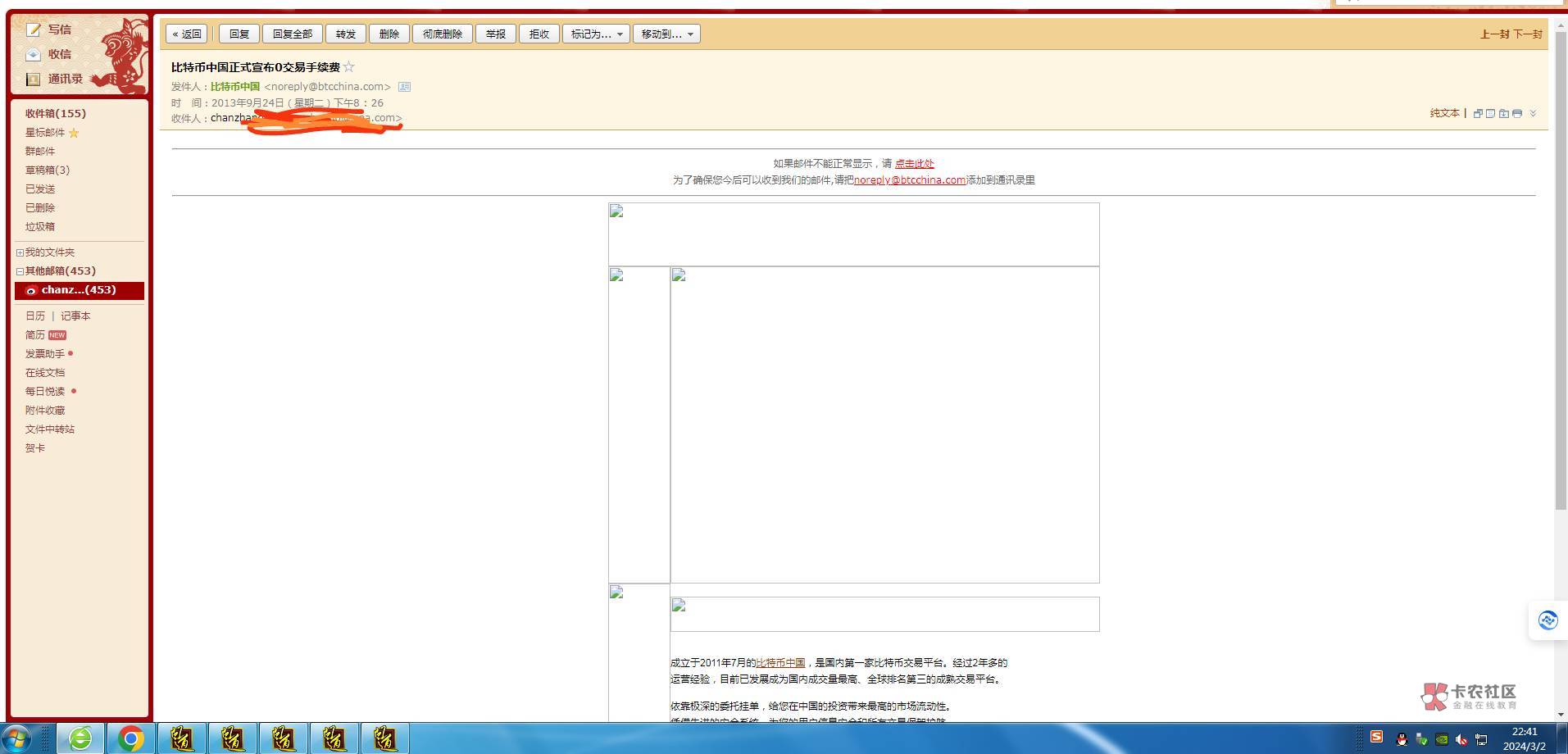Open Google Chrome from the taskbar

click(x=130, y=738)
